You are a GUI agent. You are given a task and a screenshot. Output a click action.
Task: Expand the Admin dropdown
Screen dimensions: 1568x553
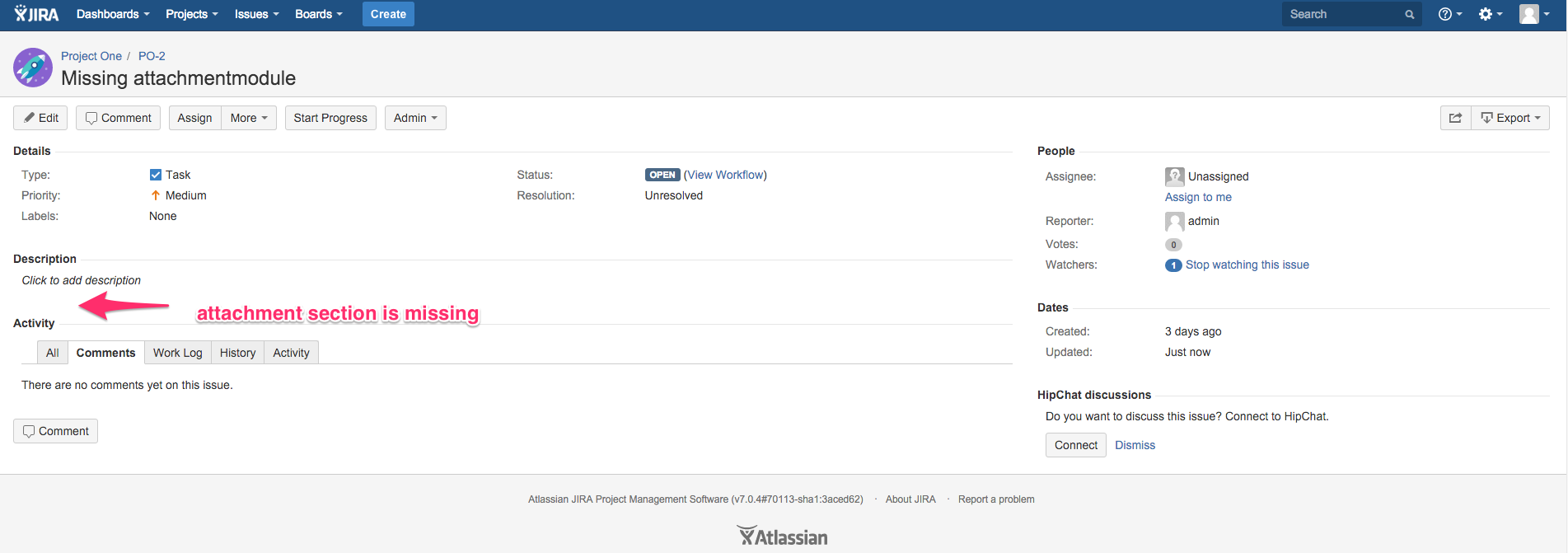click(415, 118)
